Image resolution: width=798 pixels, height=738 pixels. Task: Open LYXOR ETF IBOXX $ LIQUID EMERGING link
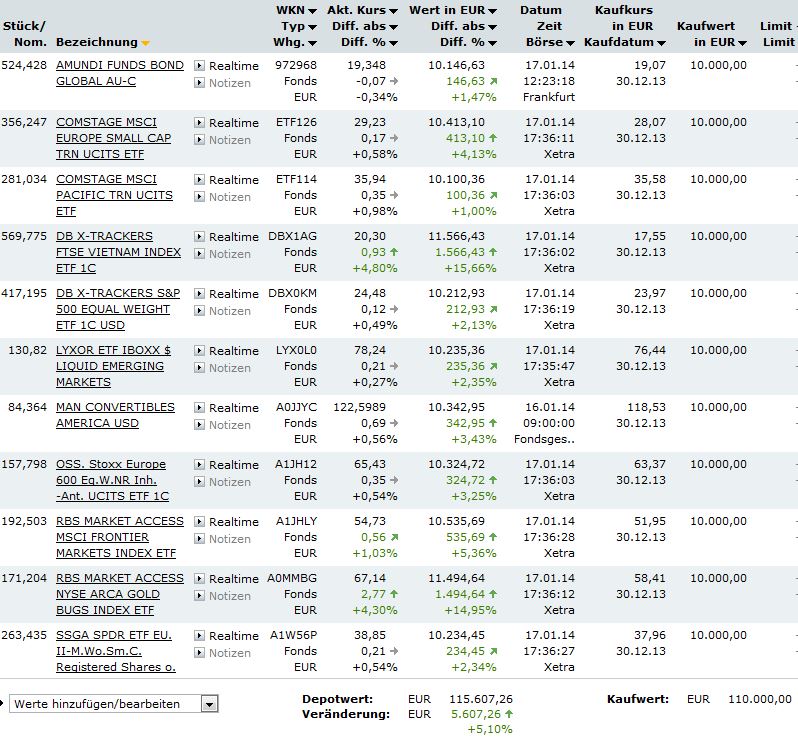point(113,366)
